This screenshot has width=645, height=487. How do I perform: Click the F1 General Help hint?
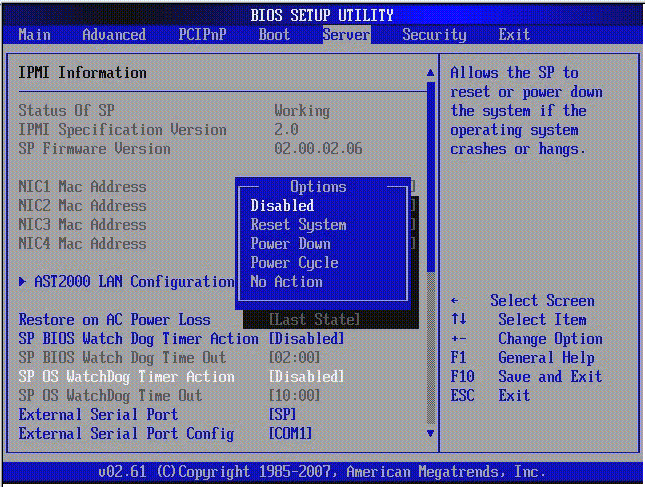pos(522,358)
